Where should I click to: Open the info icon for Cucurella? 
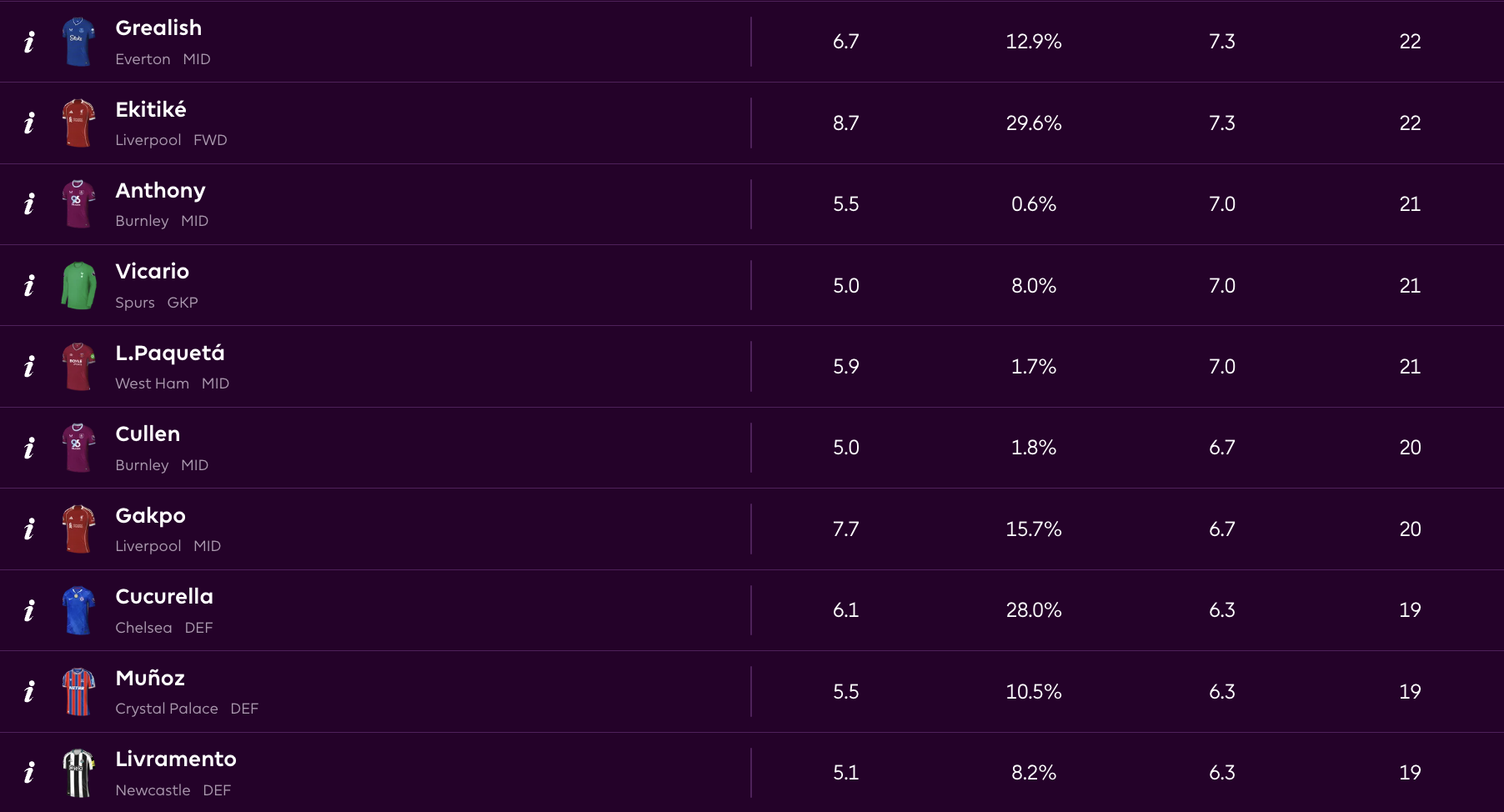[29, 610]
